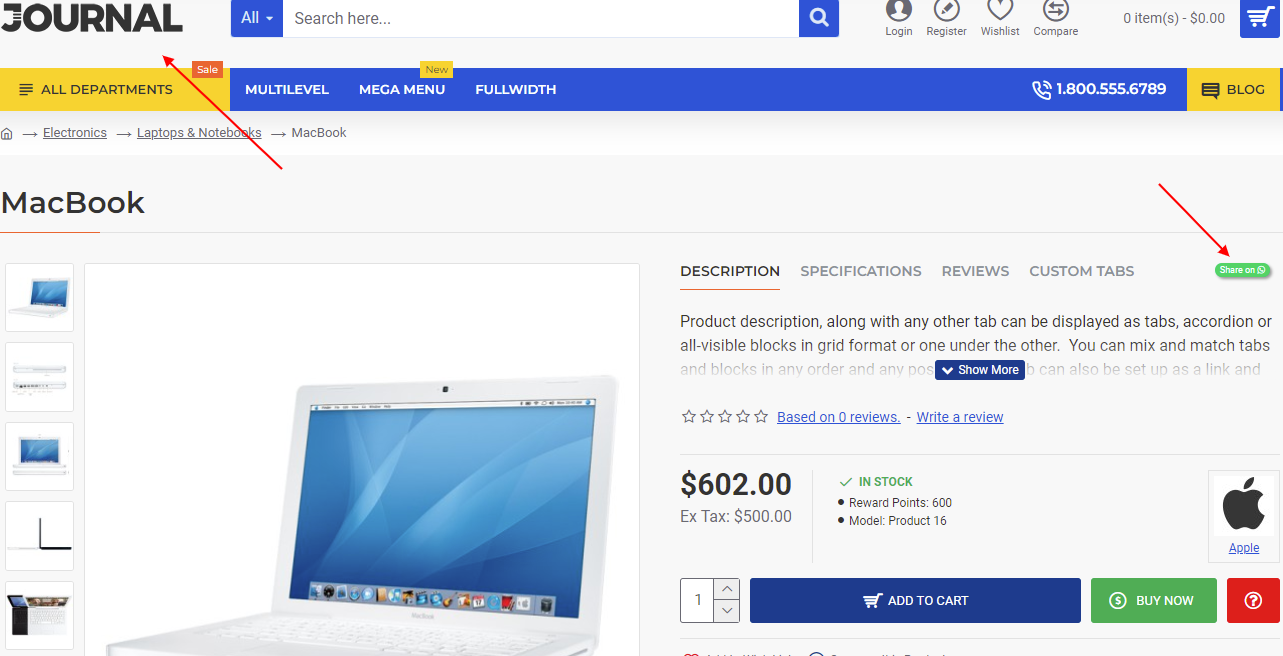Image resolution: width=1283 pixels, height=656 pixels.
Task: Click the Share on WhatsApp badge
Action: point(1242,270)
